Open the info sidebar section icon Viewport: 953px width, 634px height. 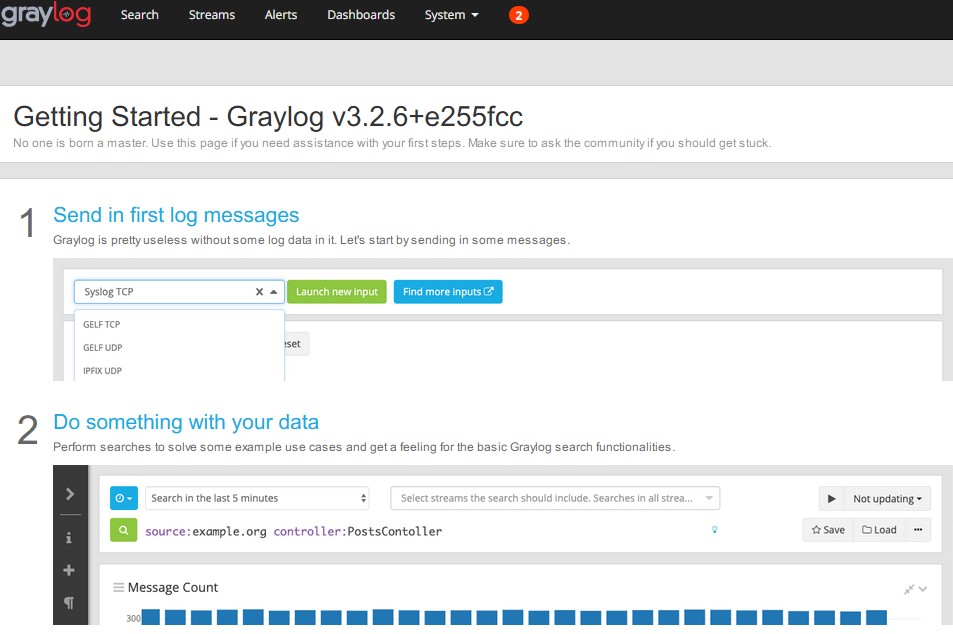(x=69, y=538)
